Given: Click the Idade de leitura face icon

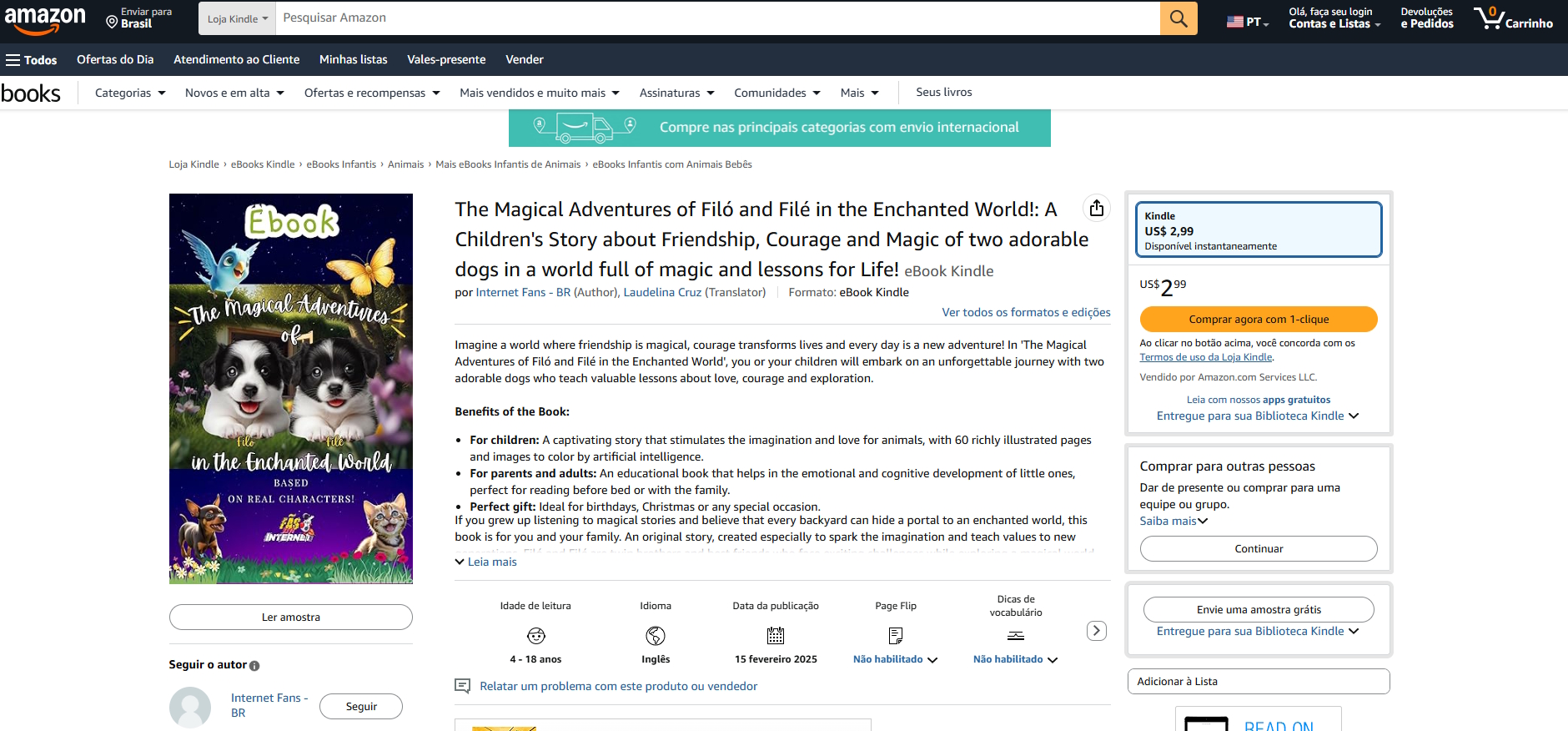Looking at the screenshot, I should tap(536, 636).
